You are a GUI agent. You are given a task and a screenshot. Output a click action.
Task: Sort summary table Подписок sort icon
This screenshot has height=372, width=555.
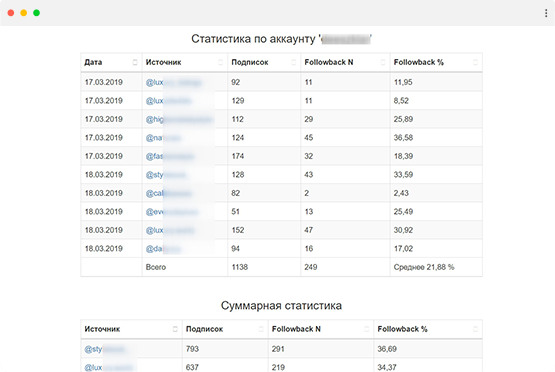click(261, 329)
